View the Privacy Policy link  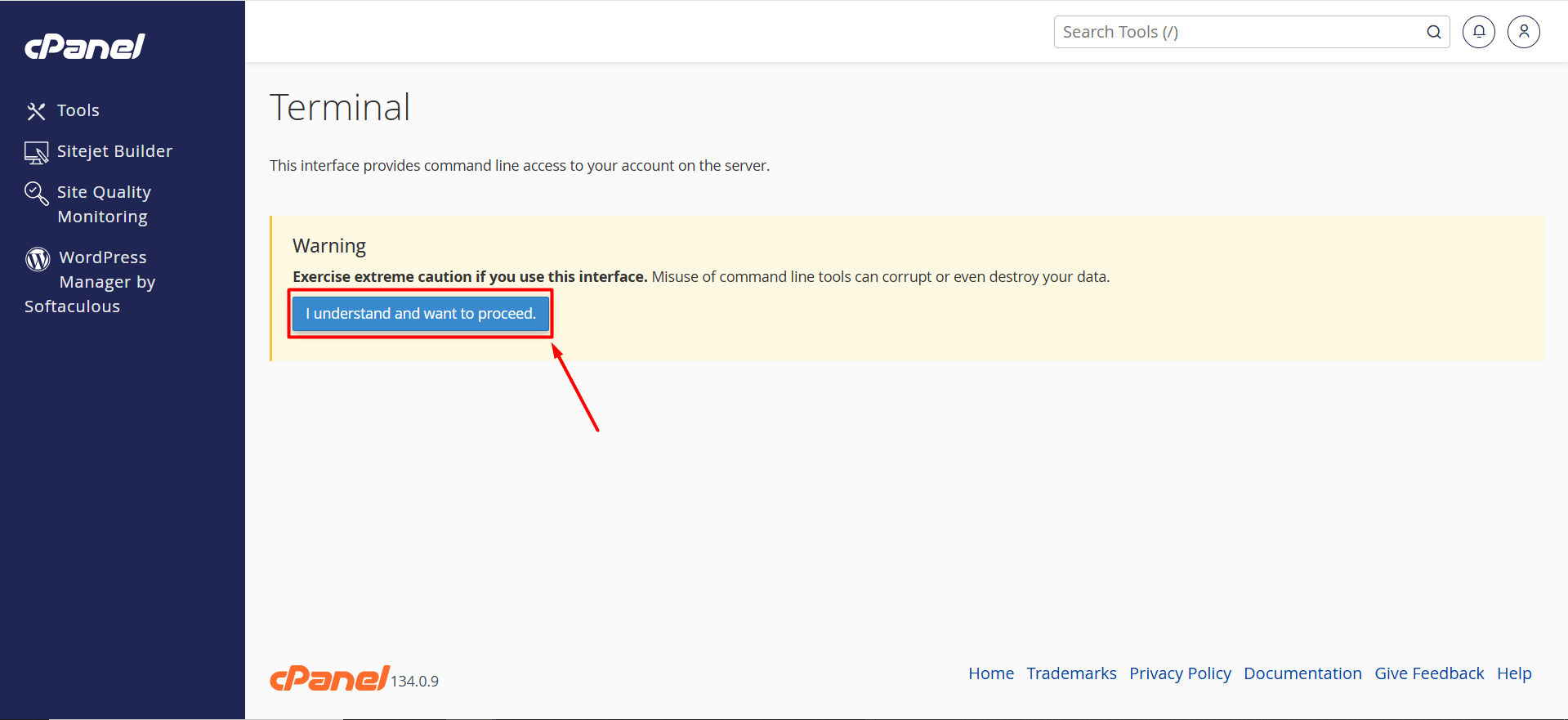tap(1180, 673)
